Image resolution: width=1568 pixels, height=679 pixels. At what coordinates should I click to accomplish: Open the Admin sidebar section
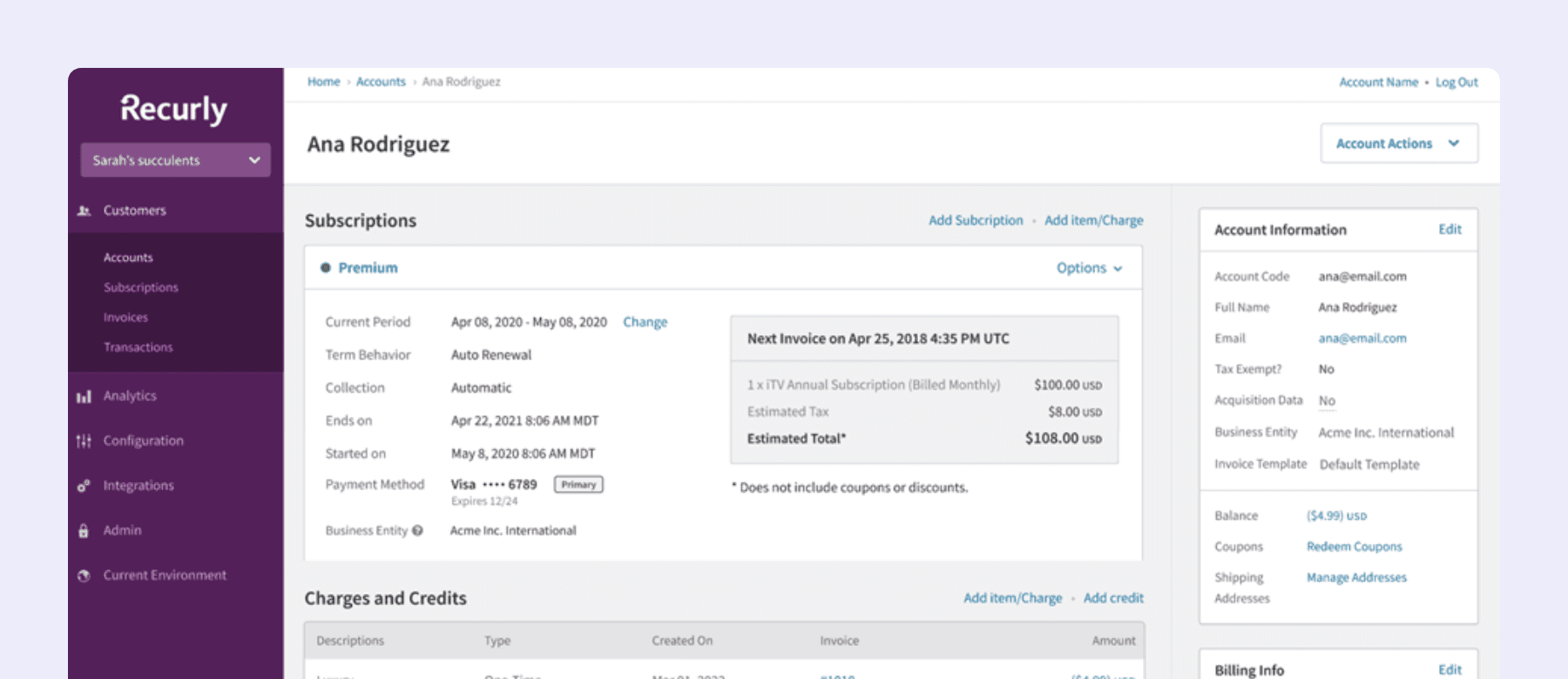pos(122,530)
